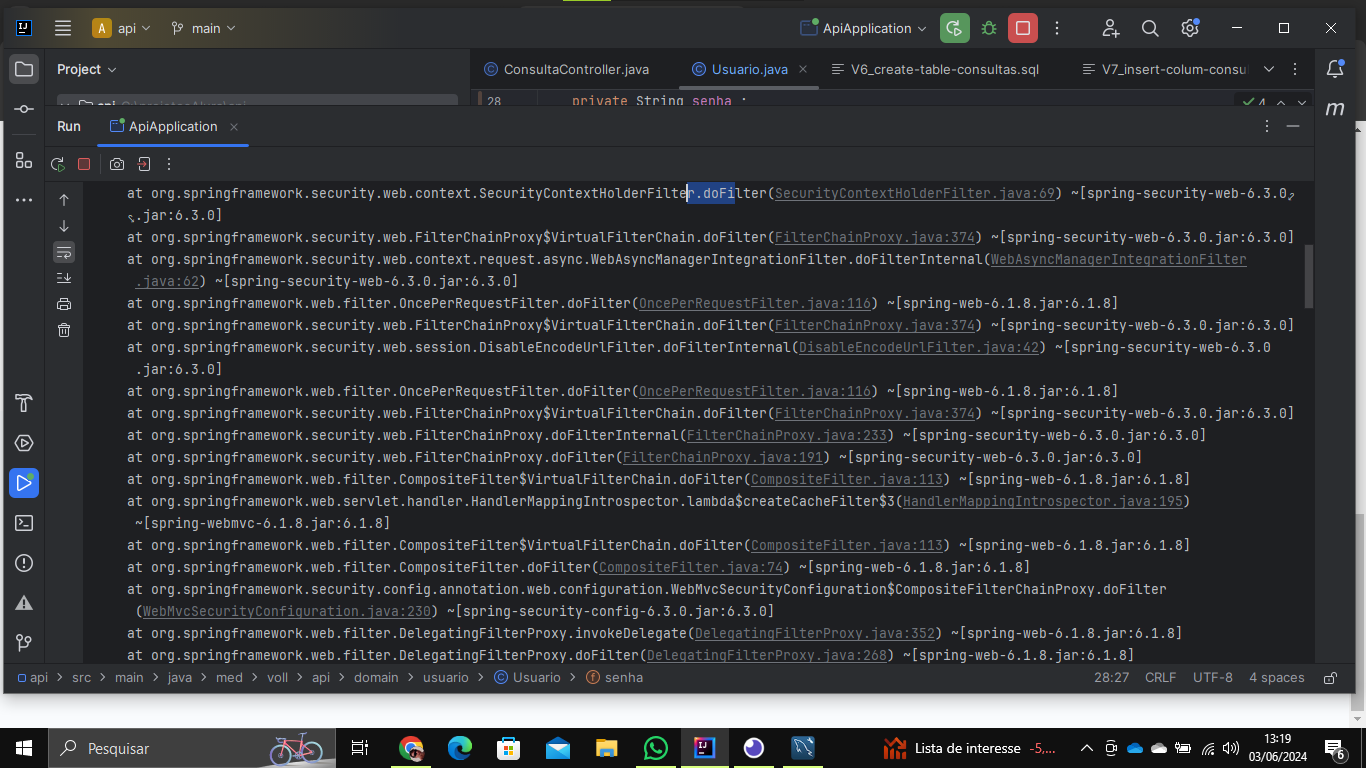Open ApiApplication run configuration dropdown
This screenshot has height=768, width=1366.
tap(863, 28)
